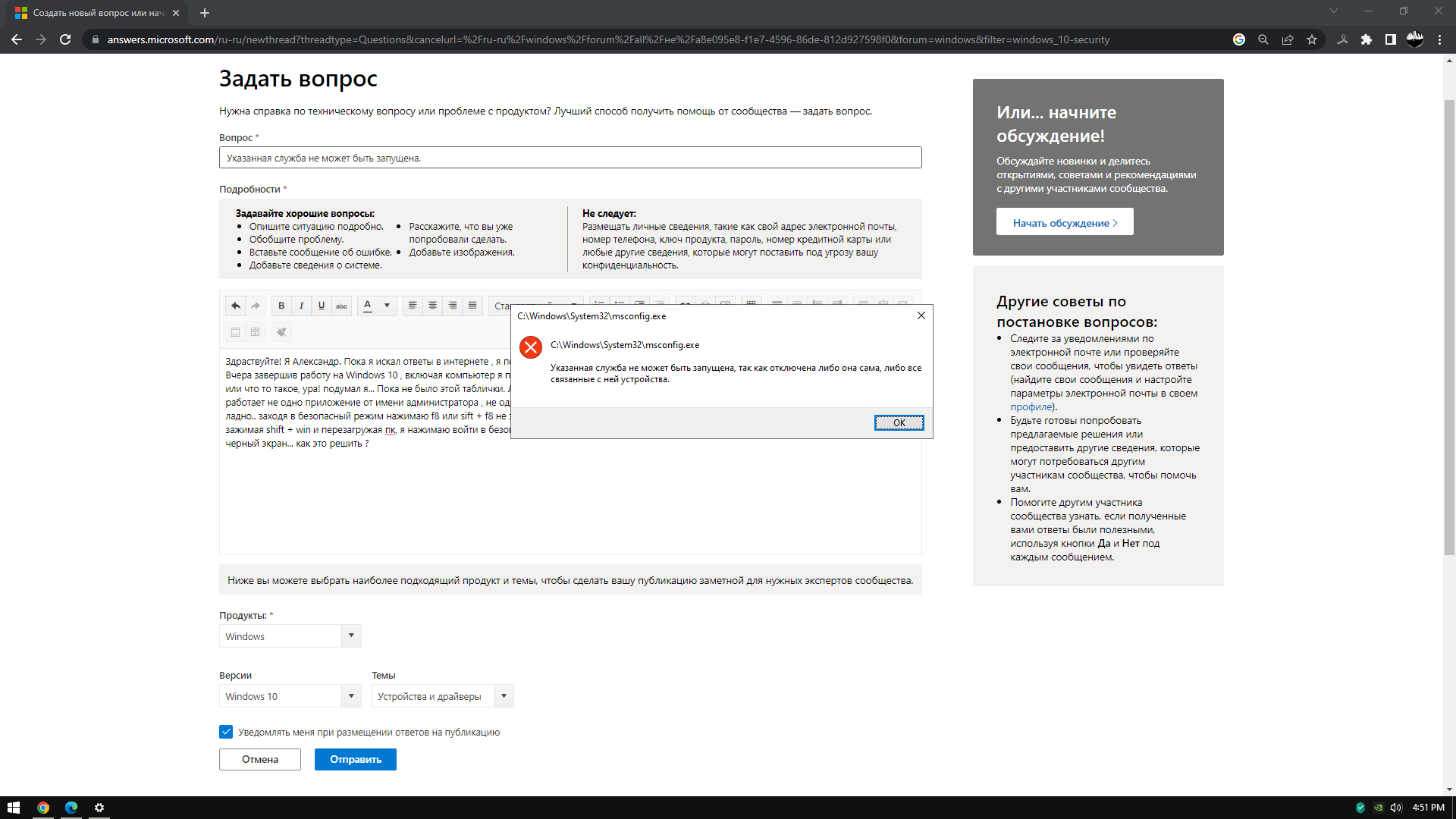Go back with browser back arrow
Screen dimensions: 1456x819
17,39
